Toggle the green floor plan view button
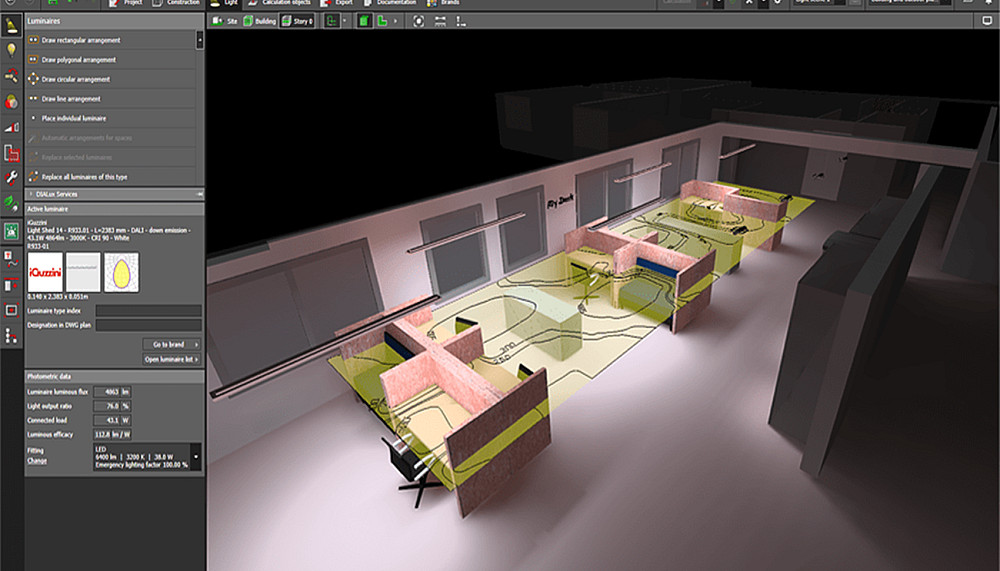The width and height of the screenshot is (1000, 571). click(x=332, y=21)
